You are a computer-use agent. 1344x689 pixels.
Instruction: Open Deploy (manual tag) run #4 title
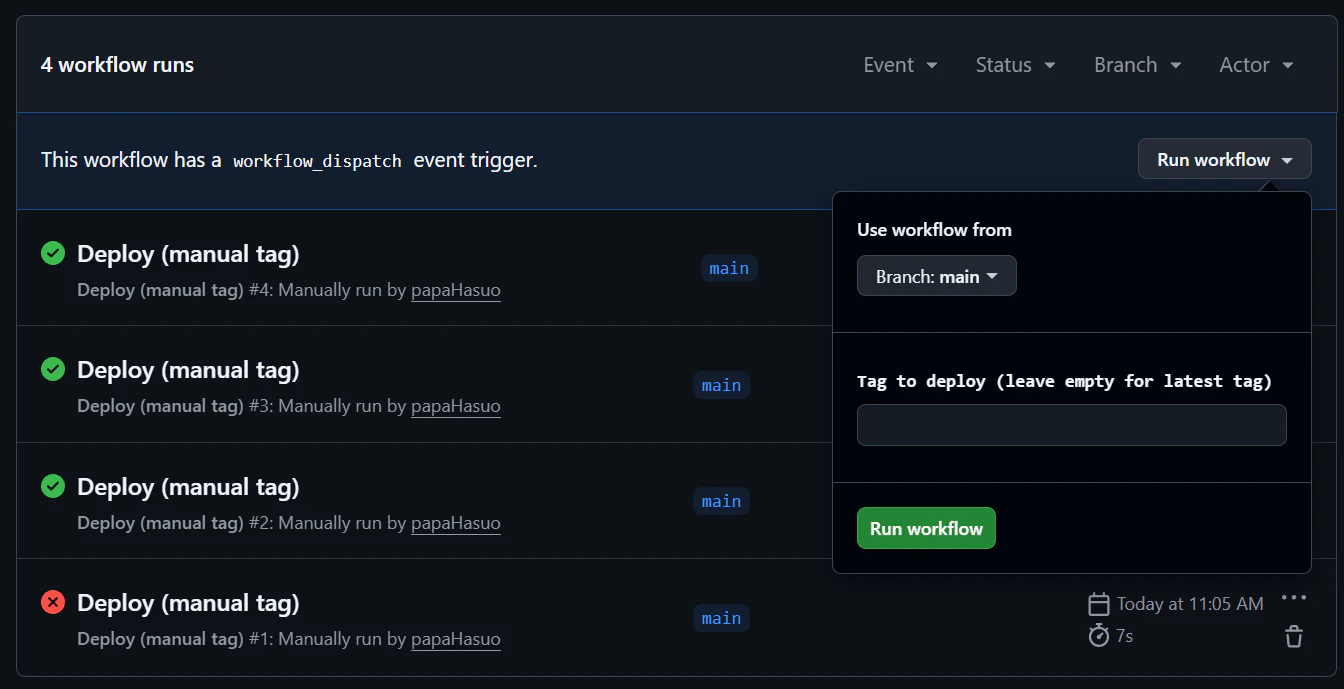[x=188, y=254]
